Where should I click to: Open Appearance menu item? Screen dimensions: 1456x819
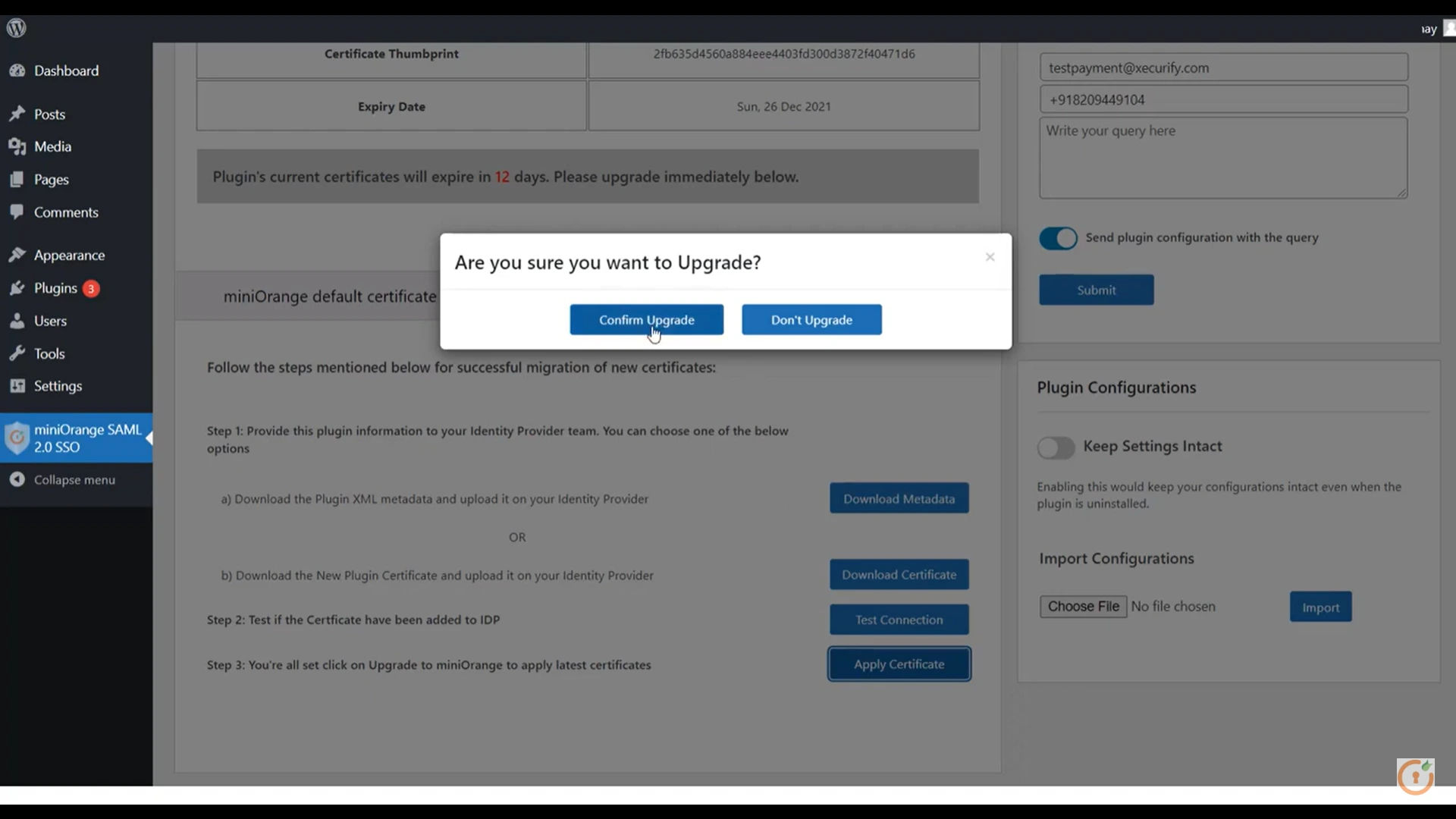76,255
